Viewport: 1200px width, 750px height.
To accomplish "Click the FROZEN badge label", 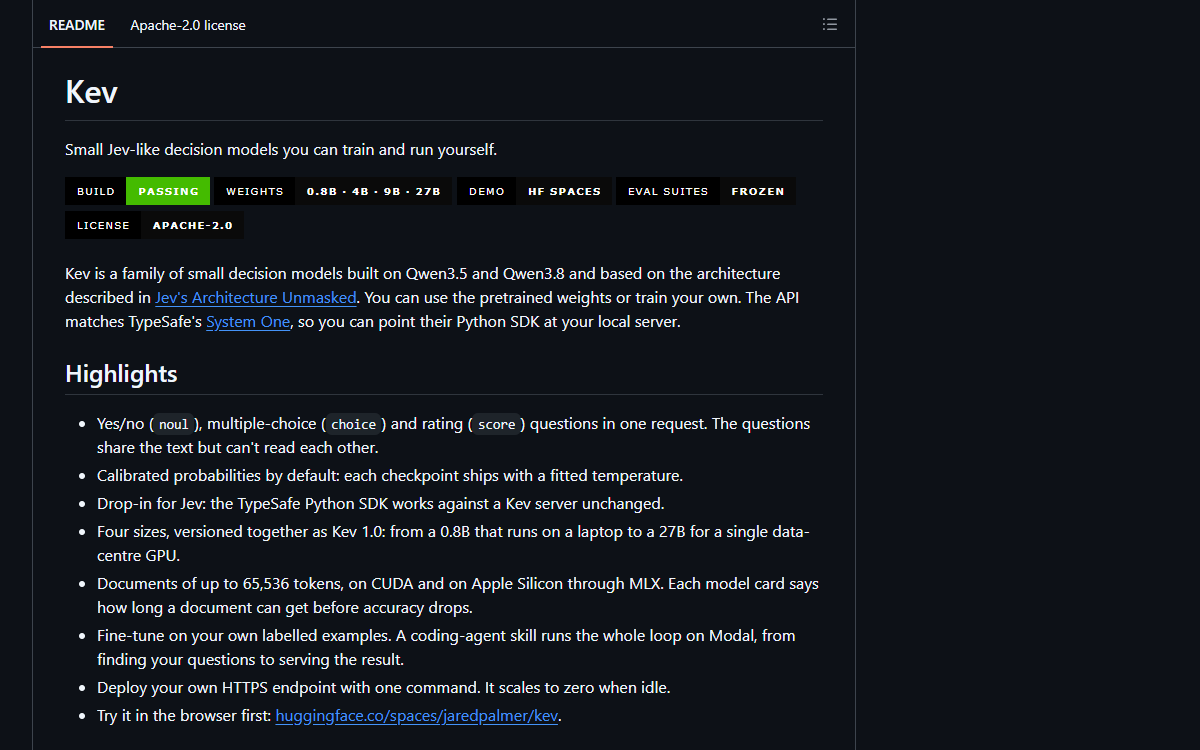I will click(x=758, y=191).
